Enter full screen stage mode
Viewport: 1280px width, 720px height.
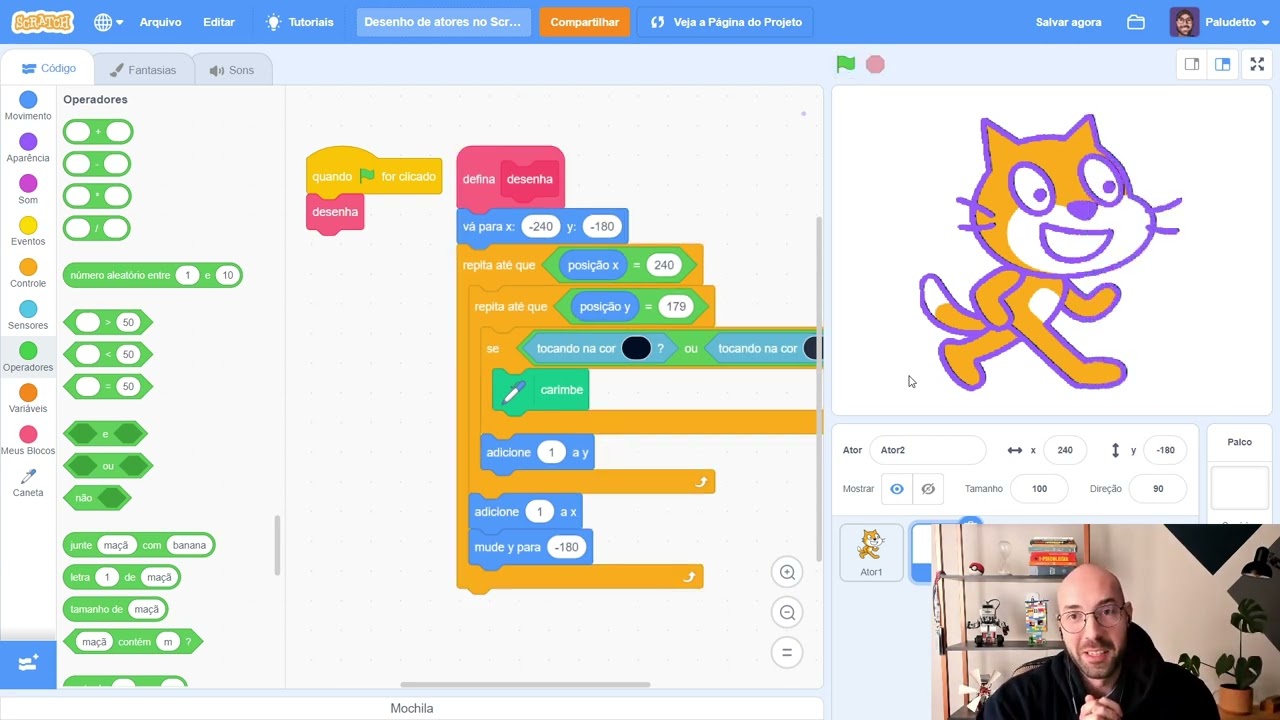pyautogui.click(x=1257, y=64)
